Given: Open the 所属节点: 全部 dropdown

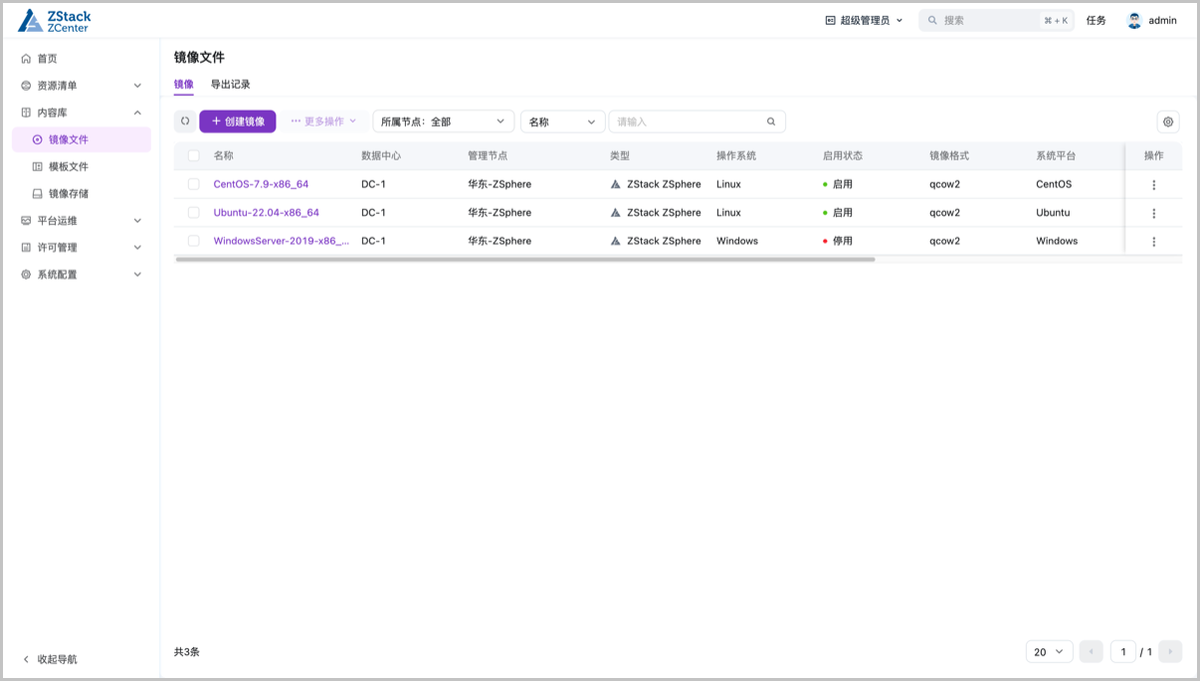Looking at the screenshot, I should click(x=443, y=122).
